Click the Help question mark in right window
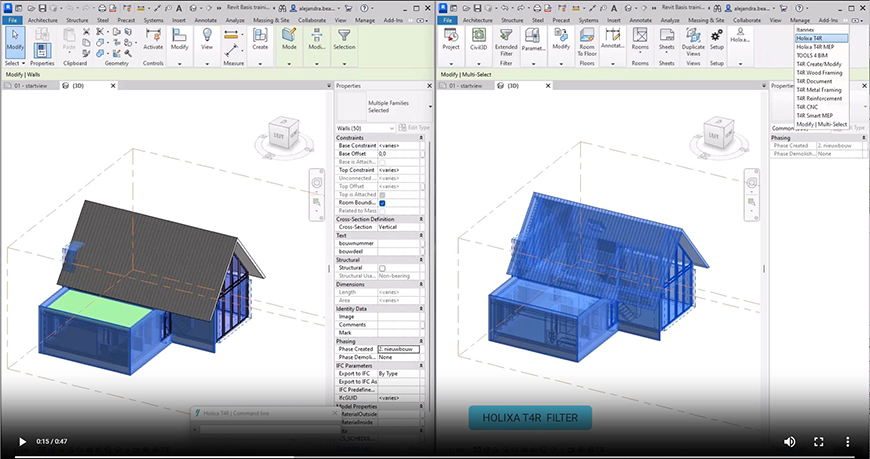The width and height of the screenshot is (870, 459). point(800,8)
